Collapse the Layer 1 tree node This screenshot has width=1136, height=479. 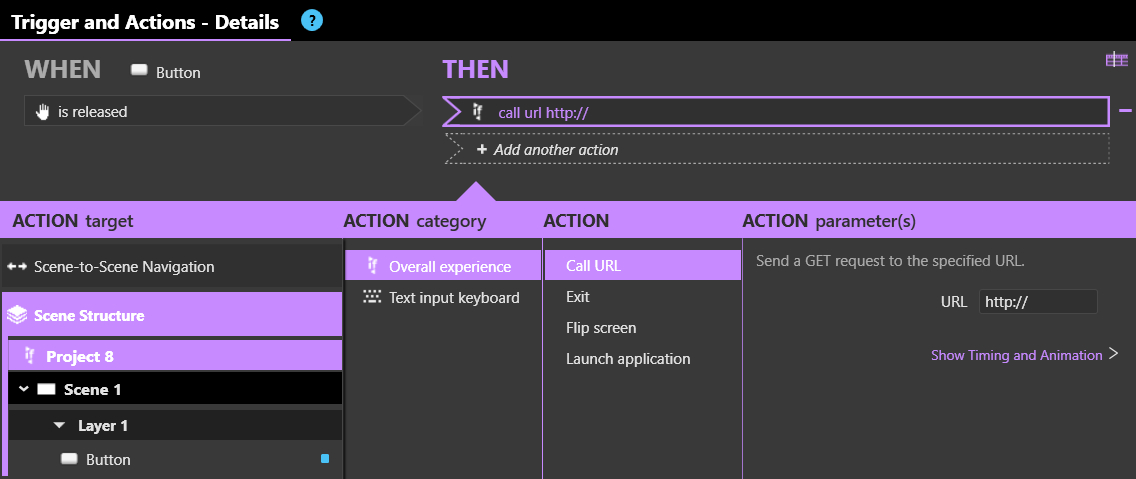(x=59, y=425)
